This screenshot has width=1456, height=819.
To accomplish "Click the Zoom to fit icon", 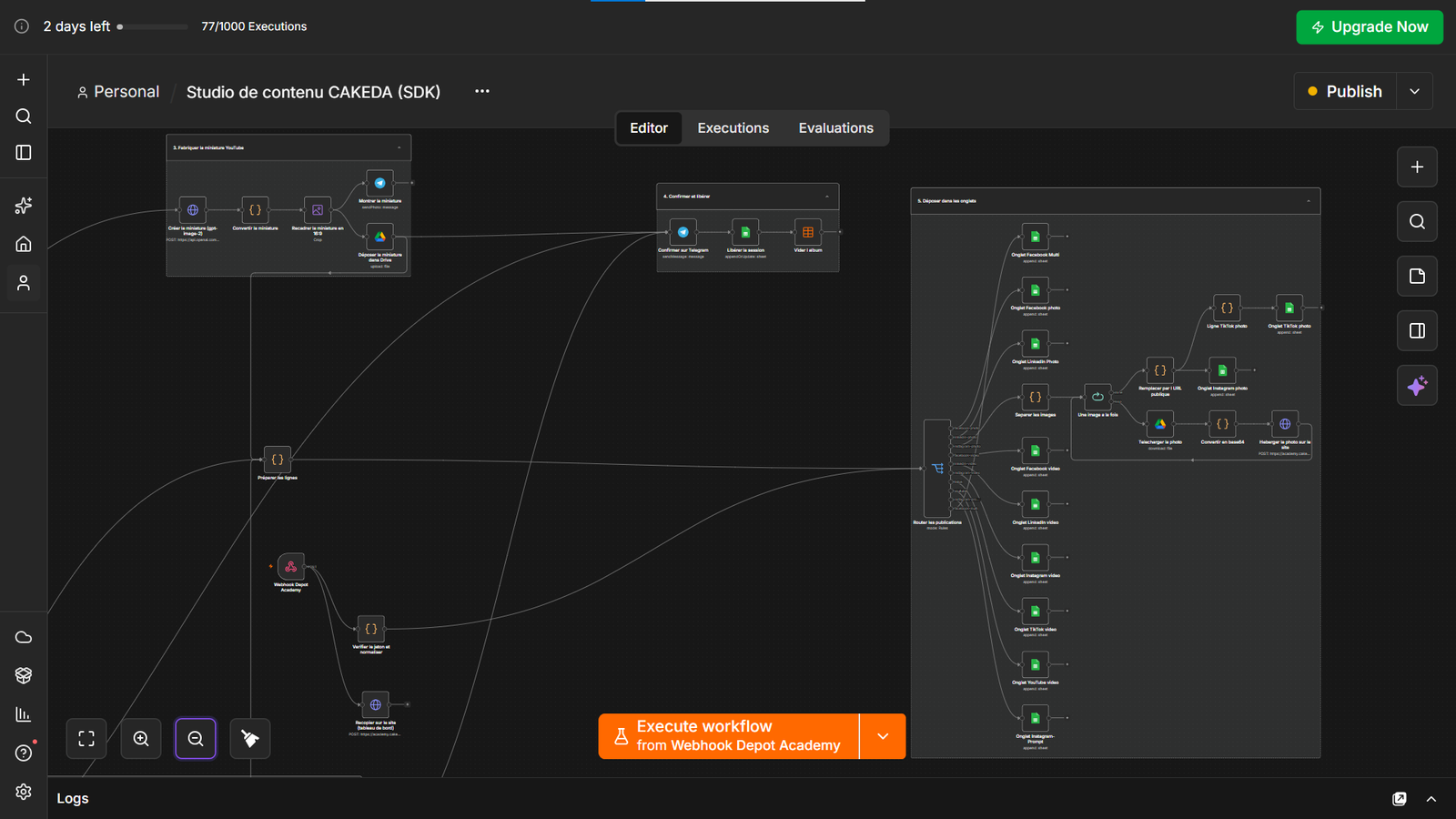I will click(x=86, y=739).
